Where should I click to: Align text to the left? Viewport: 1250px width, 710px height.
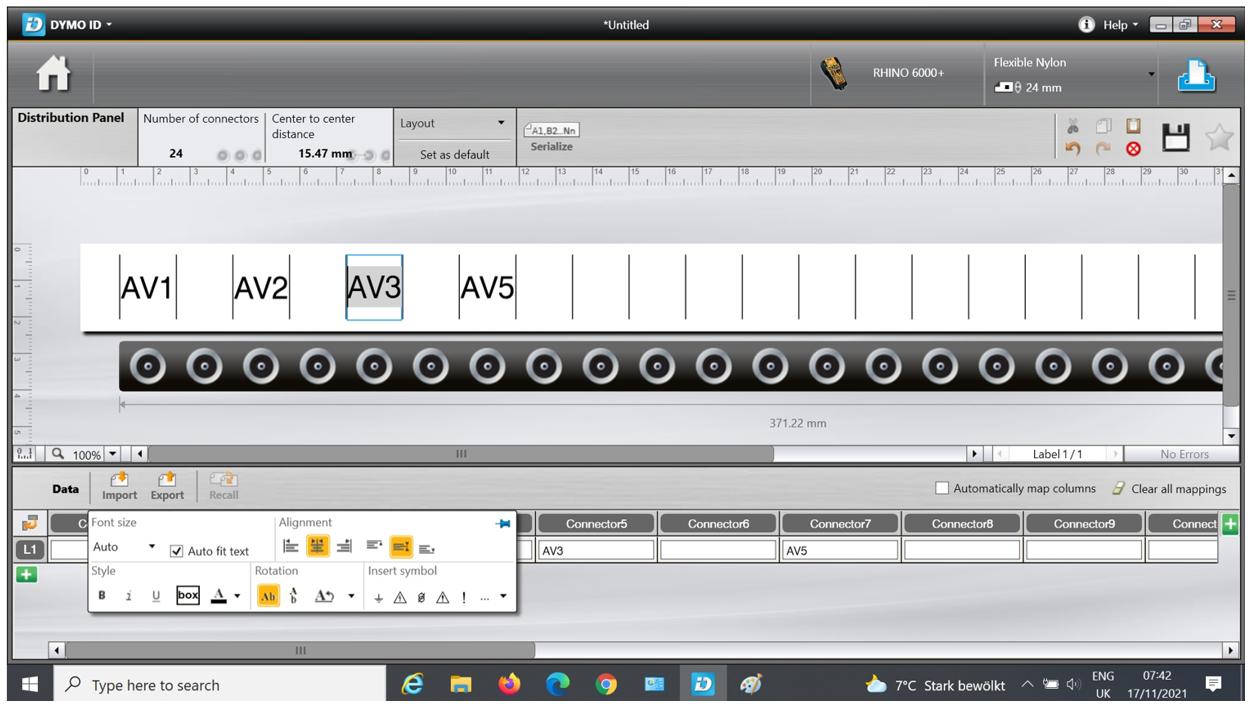(x=291, y=546)
